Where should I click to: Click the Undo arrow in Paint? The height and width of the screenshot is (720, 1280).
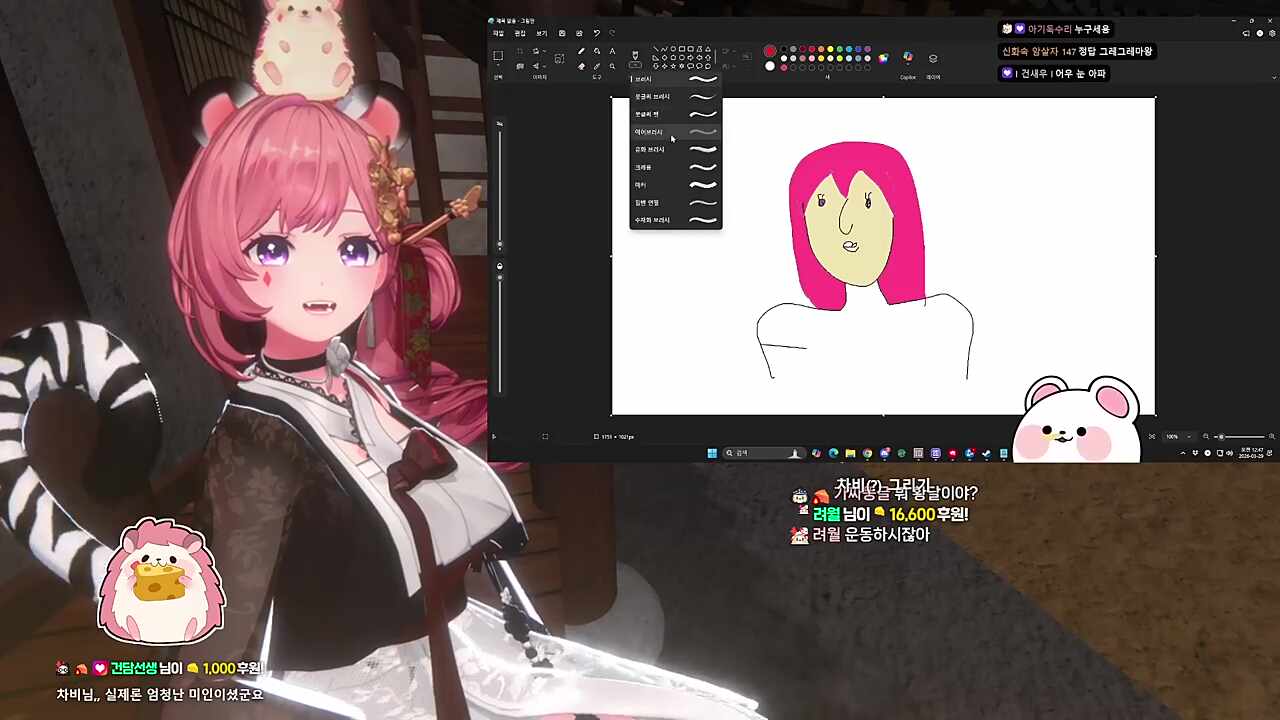pos(596,33)
